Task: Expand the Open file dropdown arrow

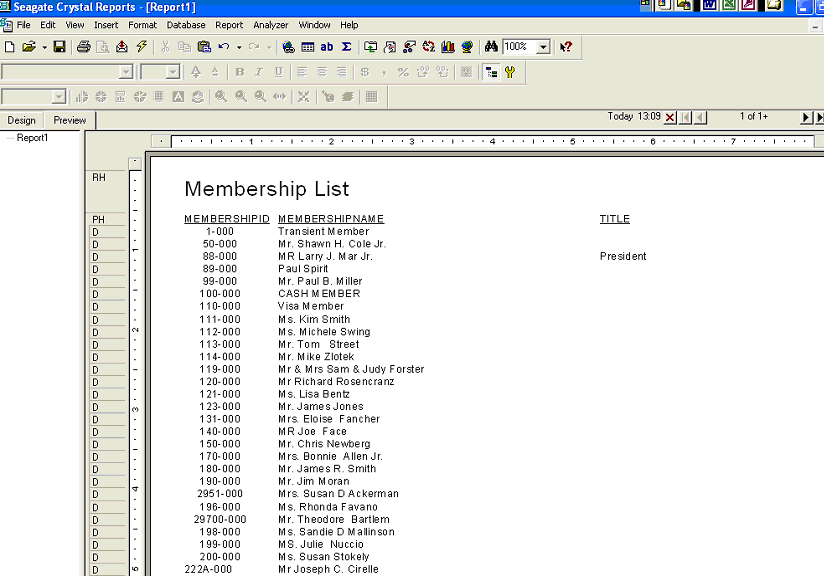Action: tap(44, 47)
